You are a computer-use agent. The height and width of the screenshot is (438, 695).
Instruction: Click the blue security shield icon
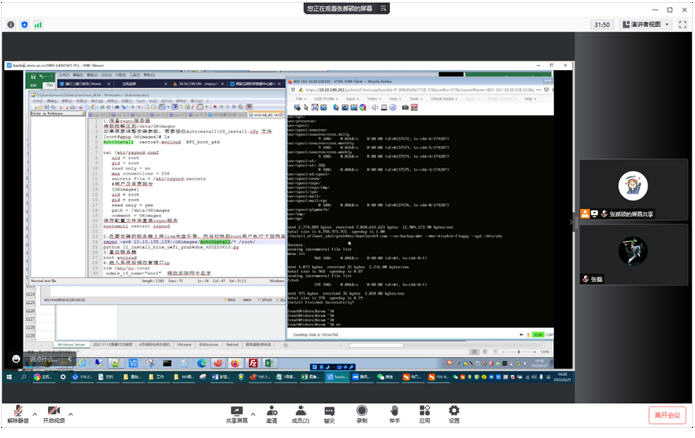[24, 23]
